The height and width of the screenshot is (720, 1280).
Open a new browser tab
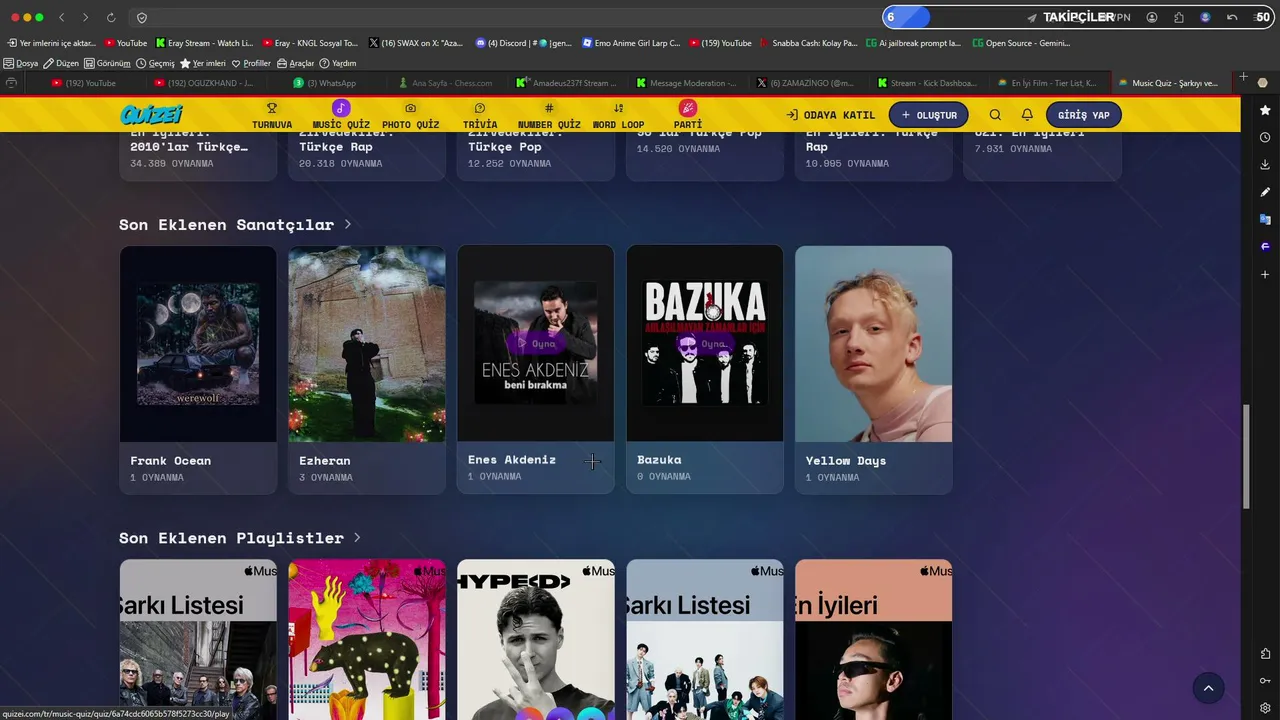(x=1243, y=77)
